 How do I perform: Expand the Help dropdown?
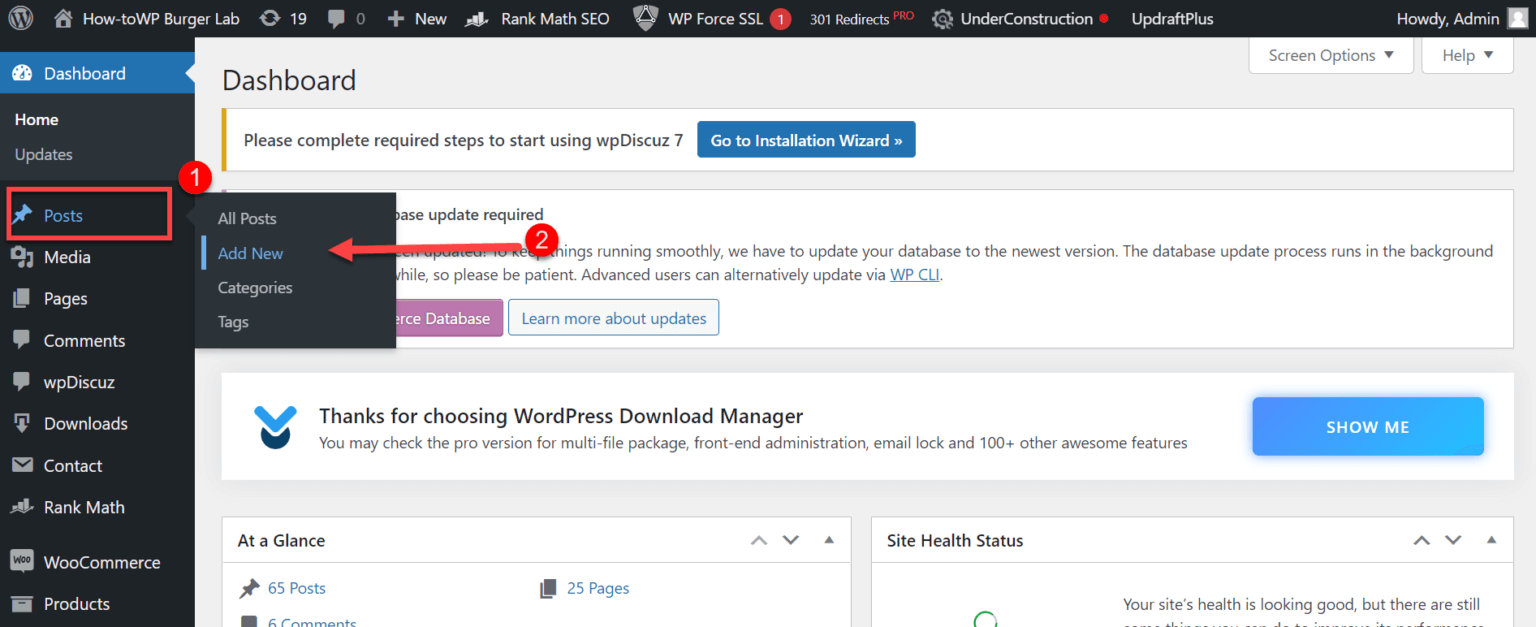click(x=1466, y=55)
